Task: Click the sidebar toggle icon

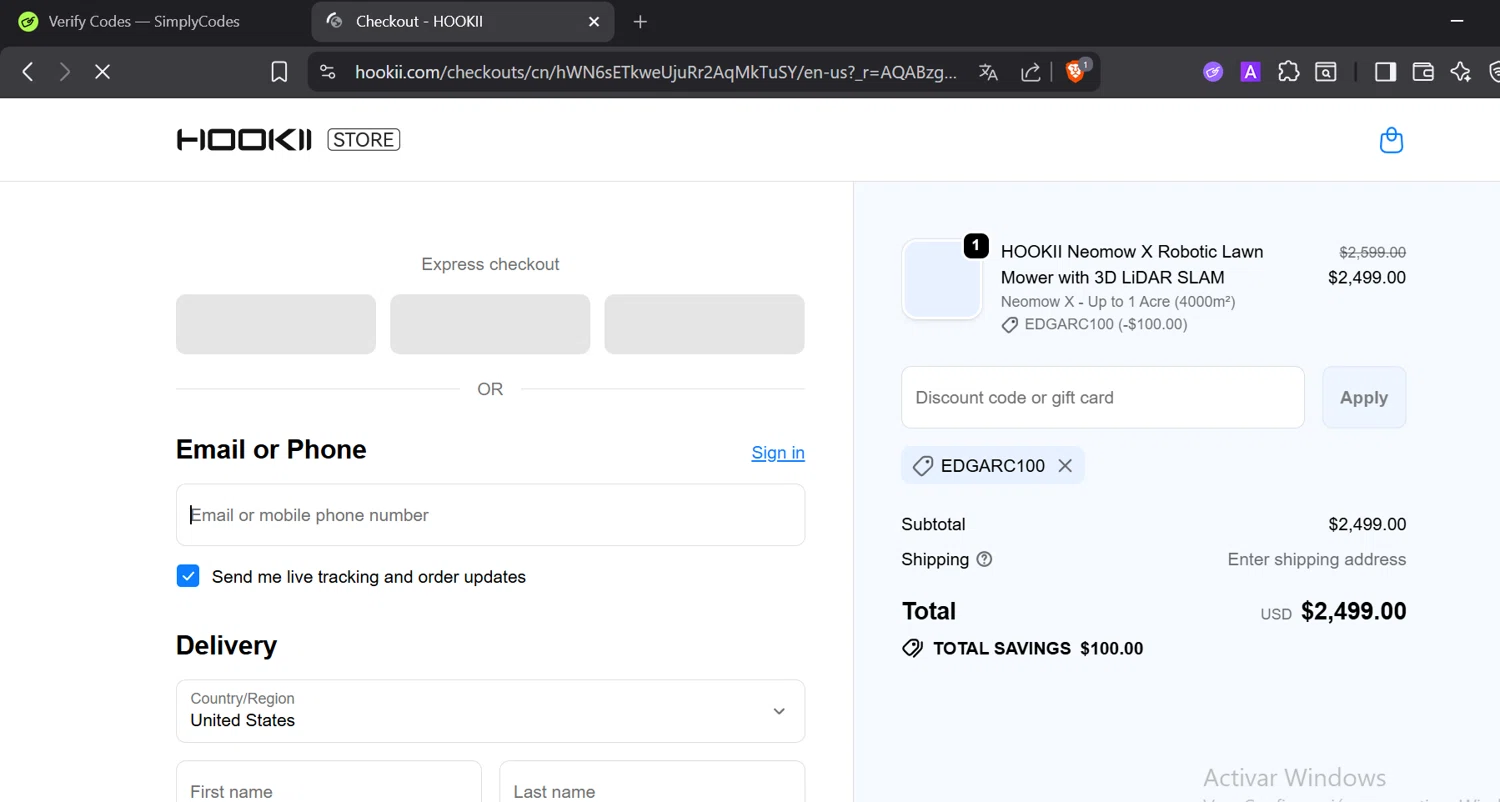Action: pyautogui.click(x=1385, y=72)
